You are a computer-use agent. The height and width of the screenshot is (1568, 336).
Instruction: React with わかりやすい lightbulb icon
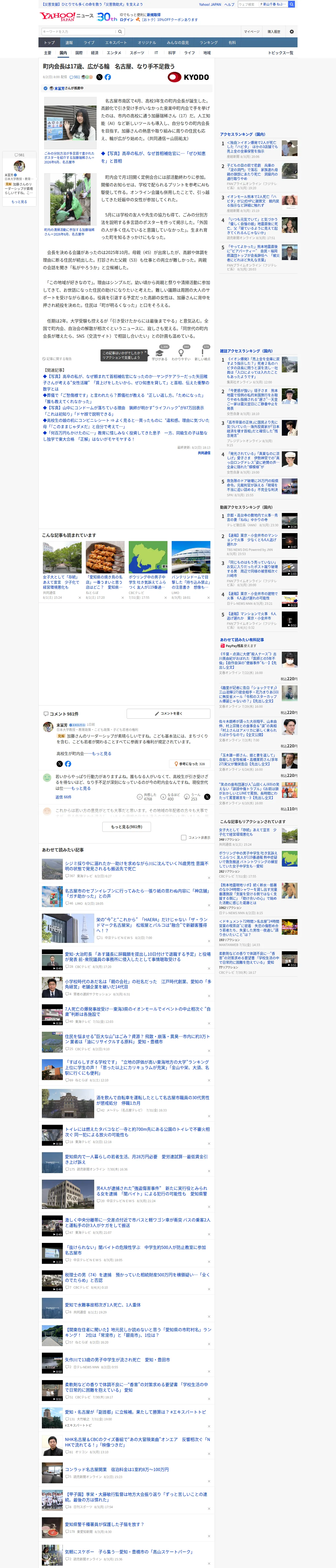181,354
